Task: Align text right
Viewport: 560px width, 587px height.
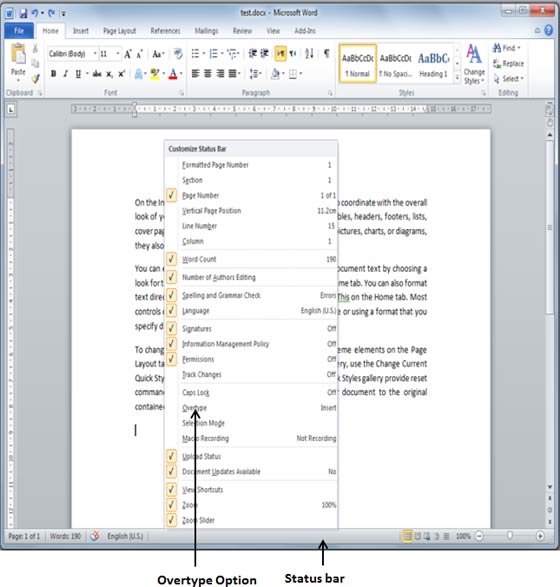Action: coord(220,74)
